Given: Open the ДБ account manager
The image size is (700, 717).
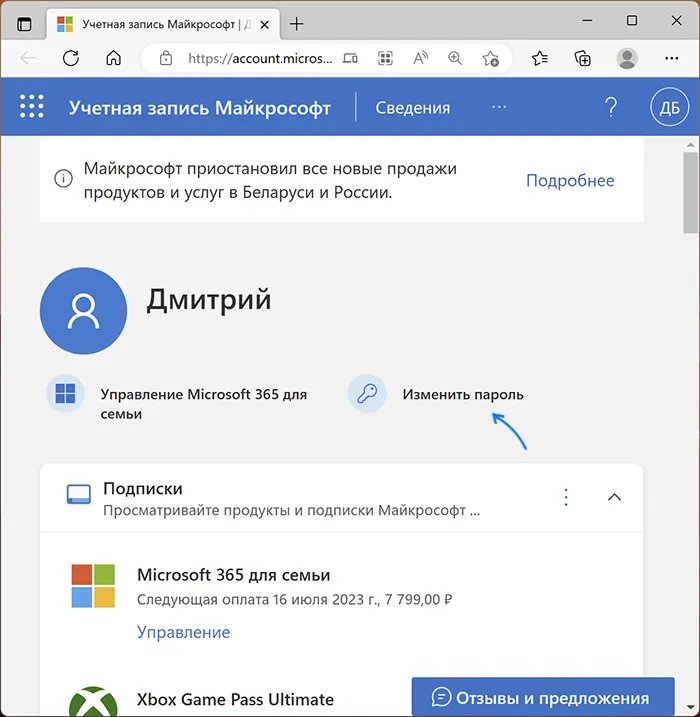Looking at the screenshot, I should click(x=669, y=107).
